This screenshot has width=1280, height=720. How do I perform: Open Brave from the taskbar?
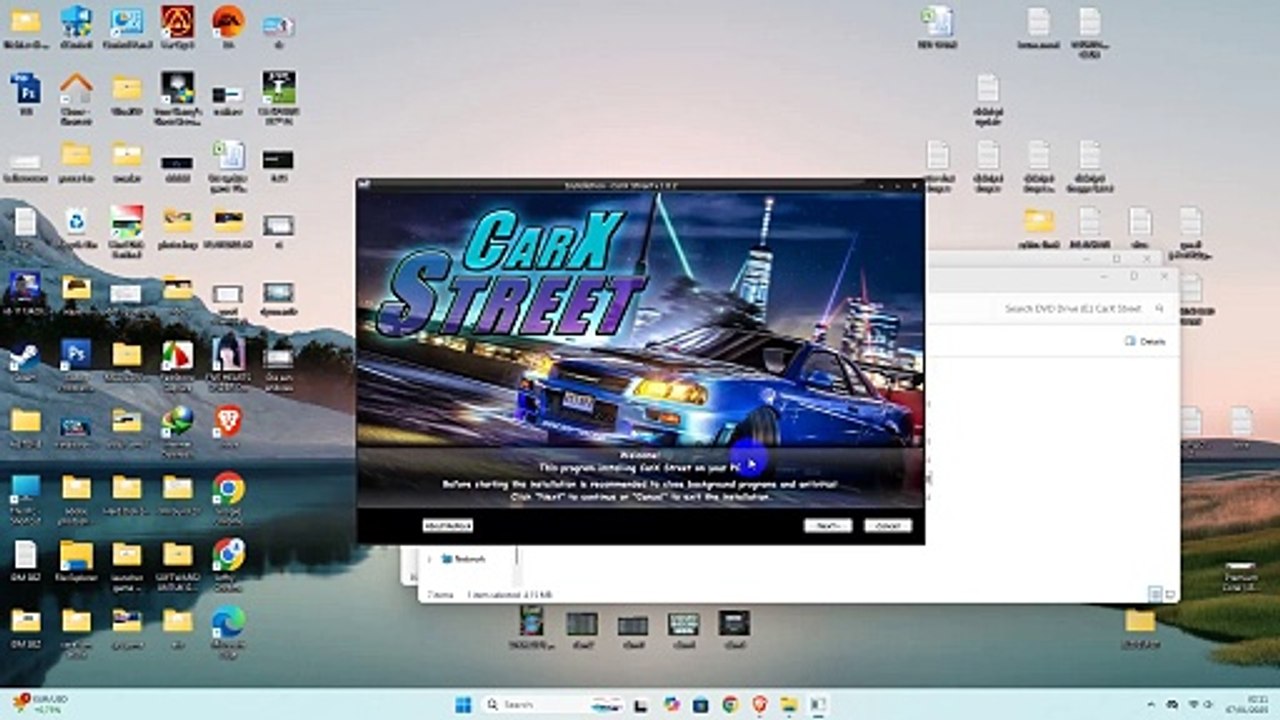[x=759, y=705]
